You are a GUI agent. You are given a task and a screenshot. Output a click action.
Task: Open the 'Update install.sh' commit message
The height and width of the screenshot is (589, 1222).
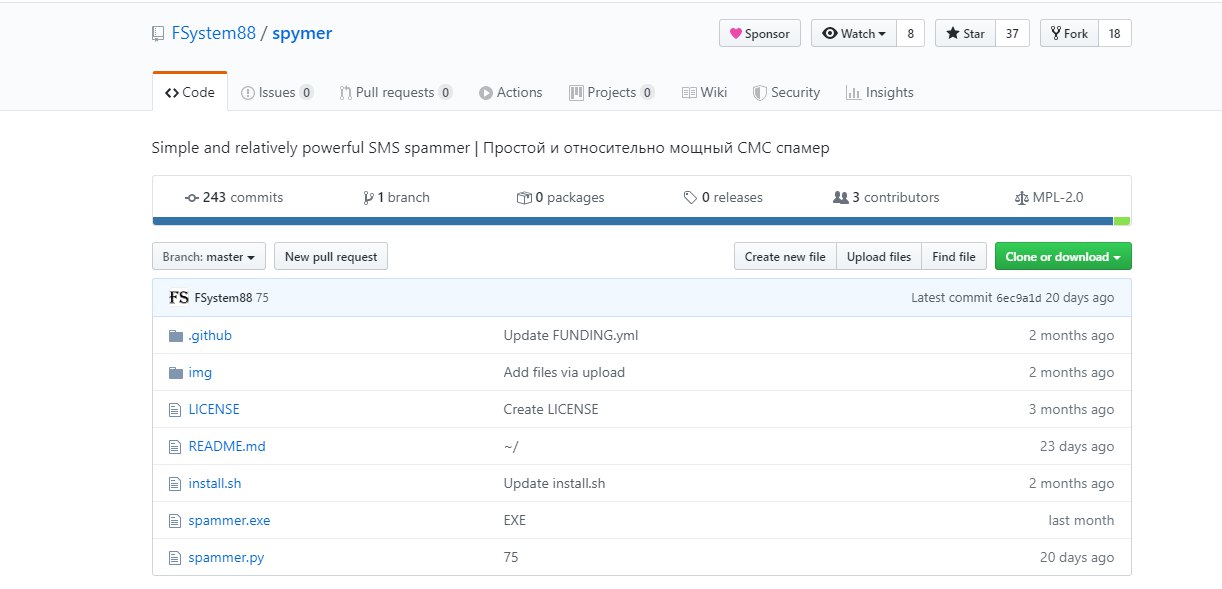[554, 484]
